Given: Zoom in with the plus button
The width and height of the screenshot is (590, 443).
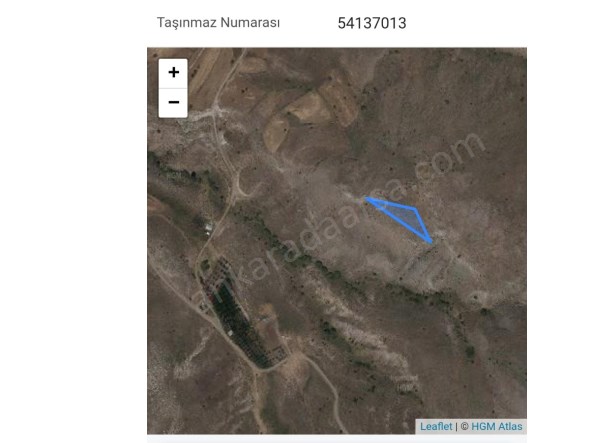Looking at the screenshot, I should pos(173,73).
